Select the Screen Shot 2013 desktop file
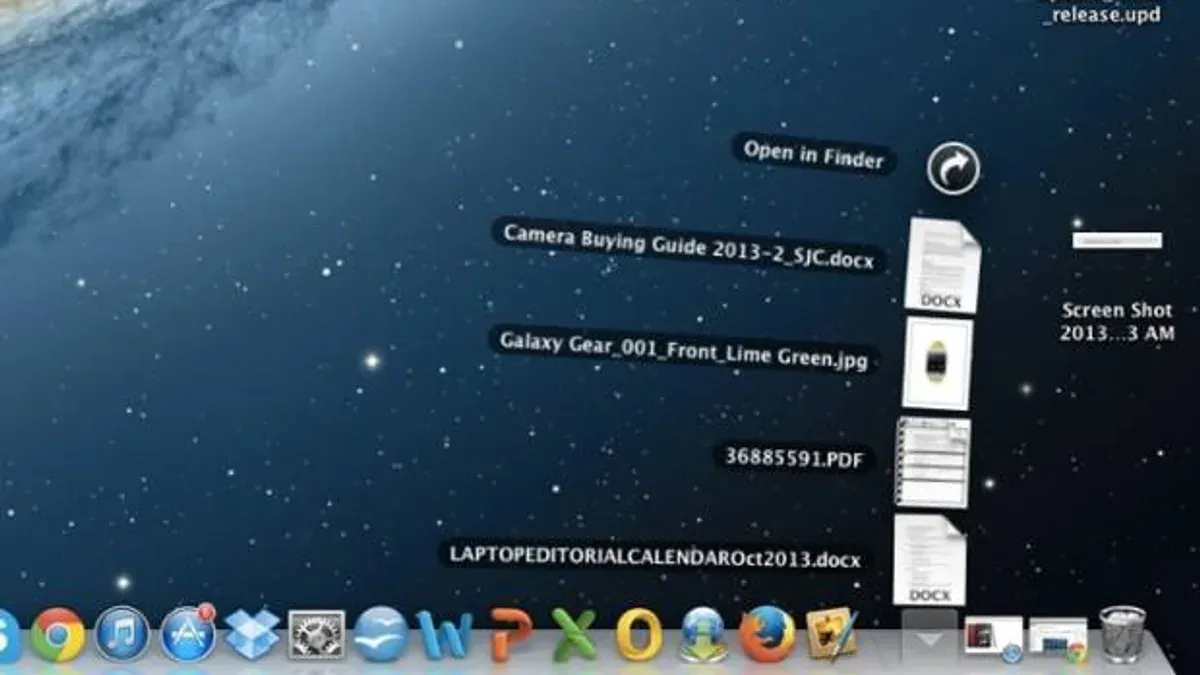 tap(1117, 287)
